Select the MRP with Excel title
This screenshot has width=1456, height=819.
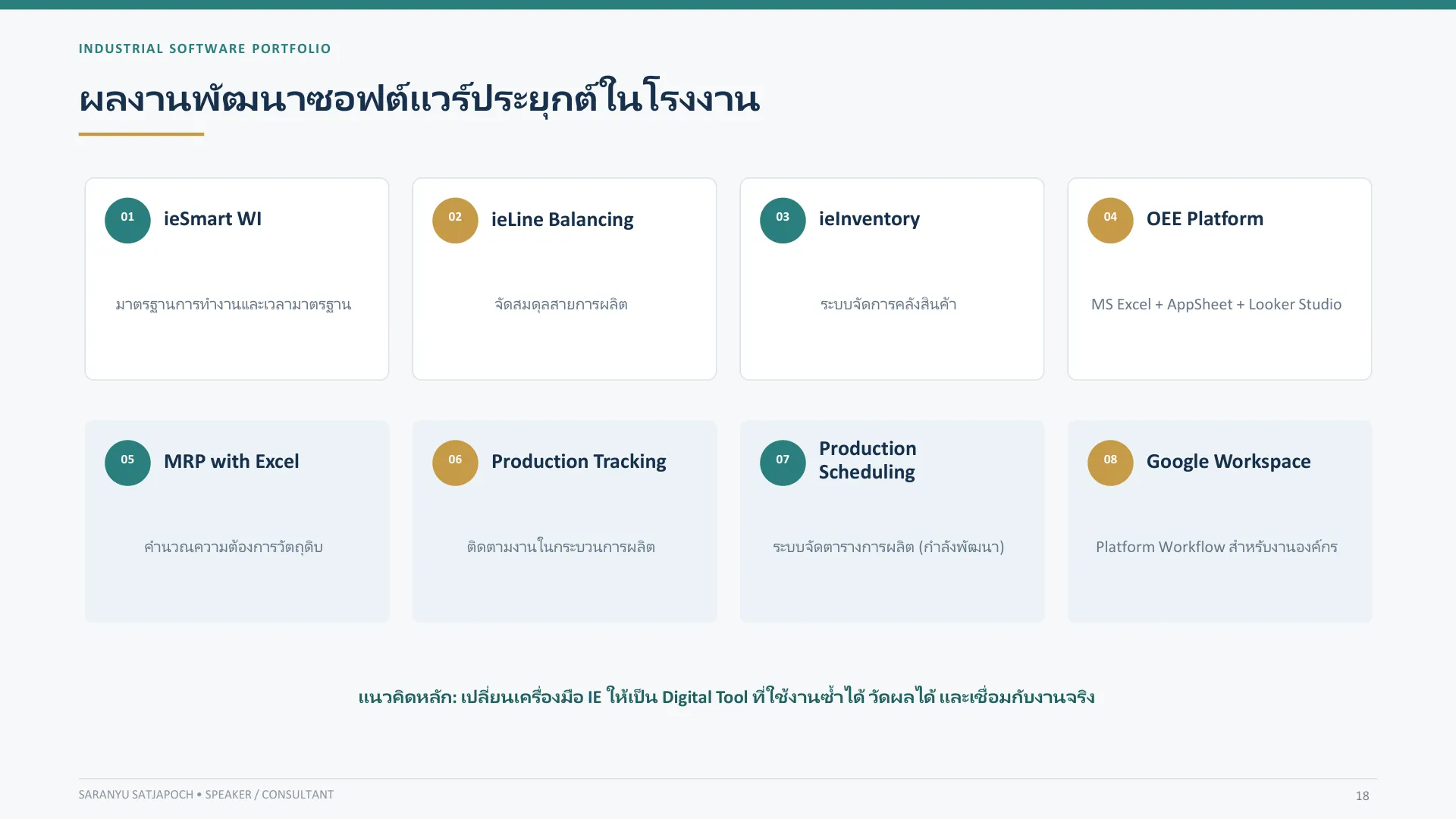click(x=231, y=462)
